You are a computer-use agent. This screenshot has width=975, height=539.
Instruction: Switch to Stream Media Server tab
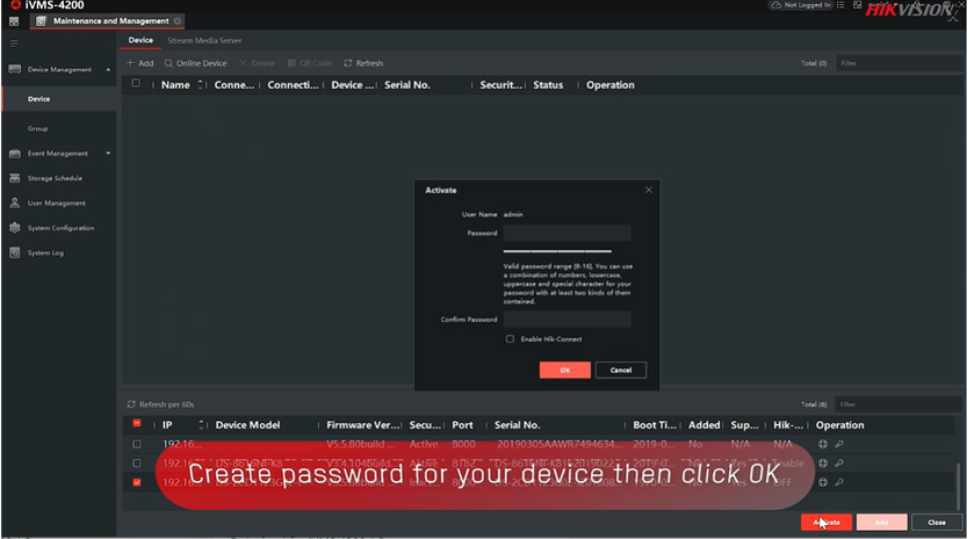point(205,40)
